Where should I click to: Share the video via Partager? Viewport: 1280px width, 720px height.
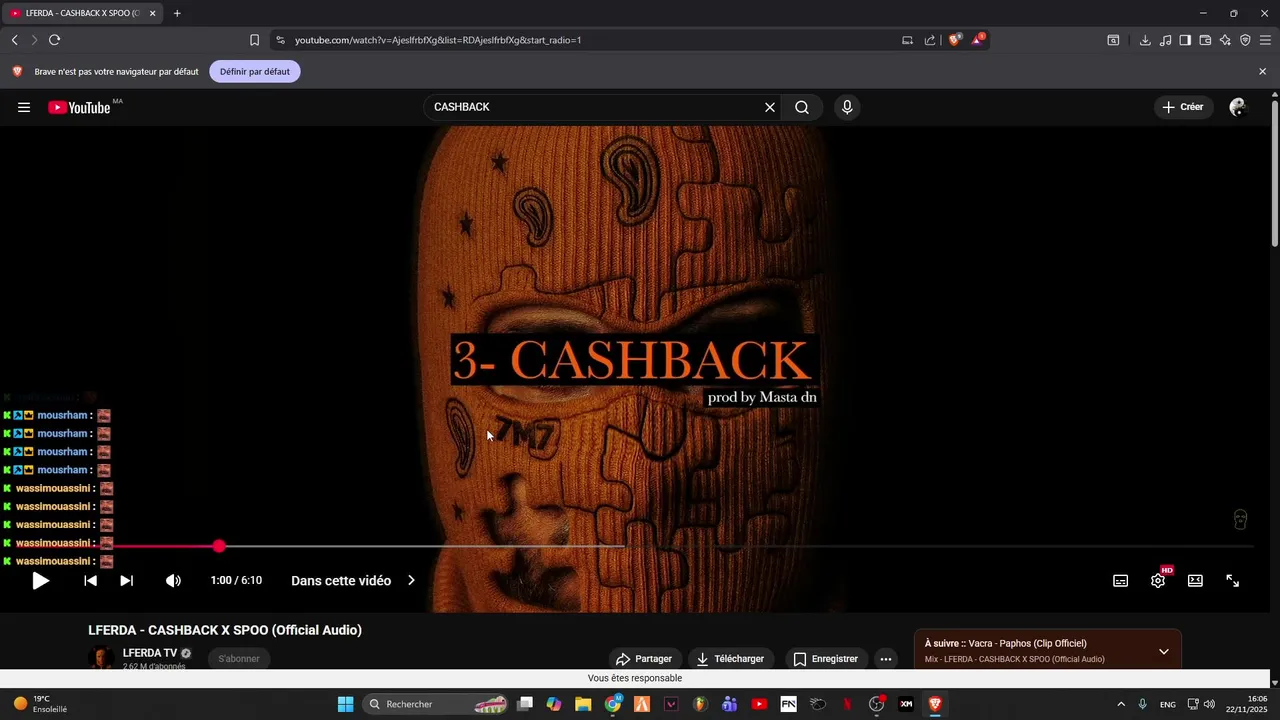pyautogui.click(x=643, y=659)
